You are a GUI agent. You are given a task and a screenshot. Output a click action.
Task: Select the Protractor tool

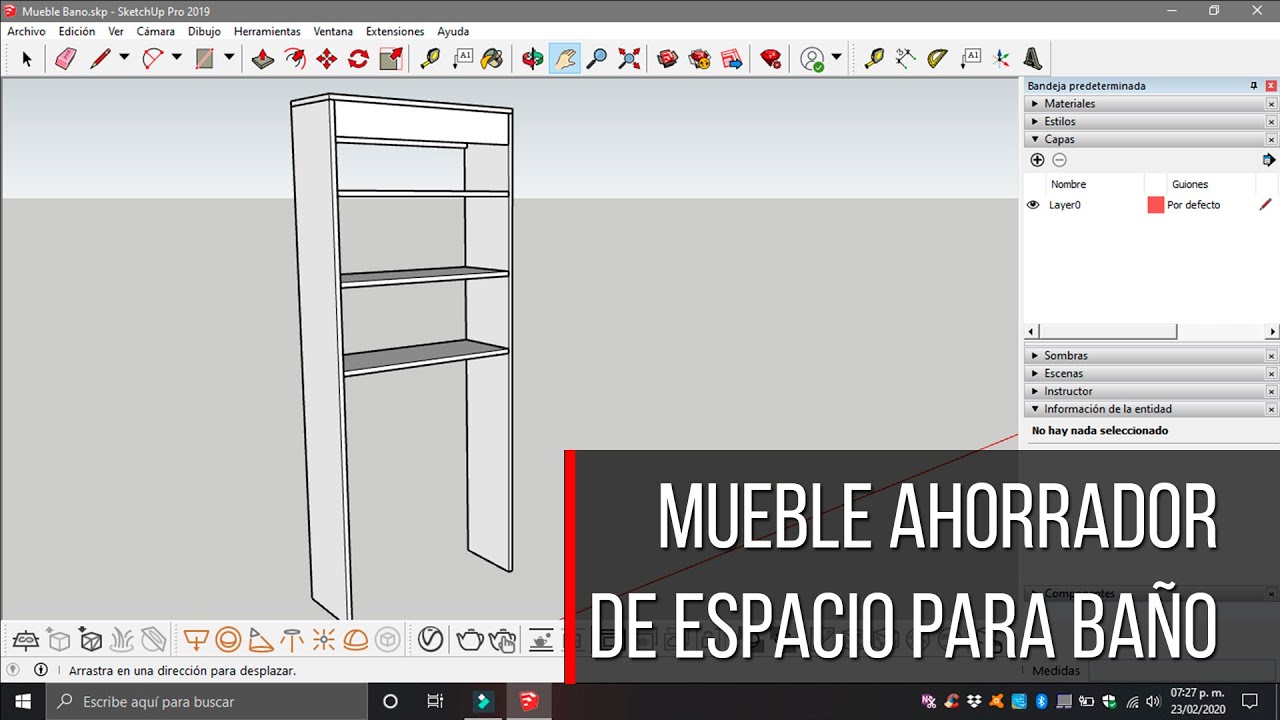click(x=937, y=59)
